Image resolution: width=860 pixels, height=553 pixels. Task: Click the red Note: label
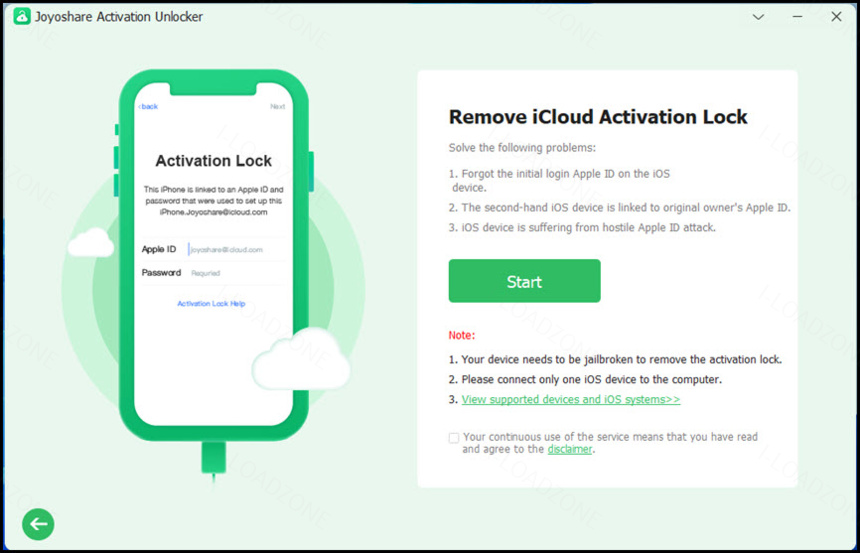[x=462, y=335]
